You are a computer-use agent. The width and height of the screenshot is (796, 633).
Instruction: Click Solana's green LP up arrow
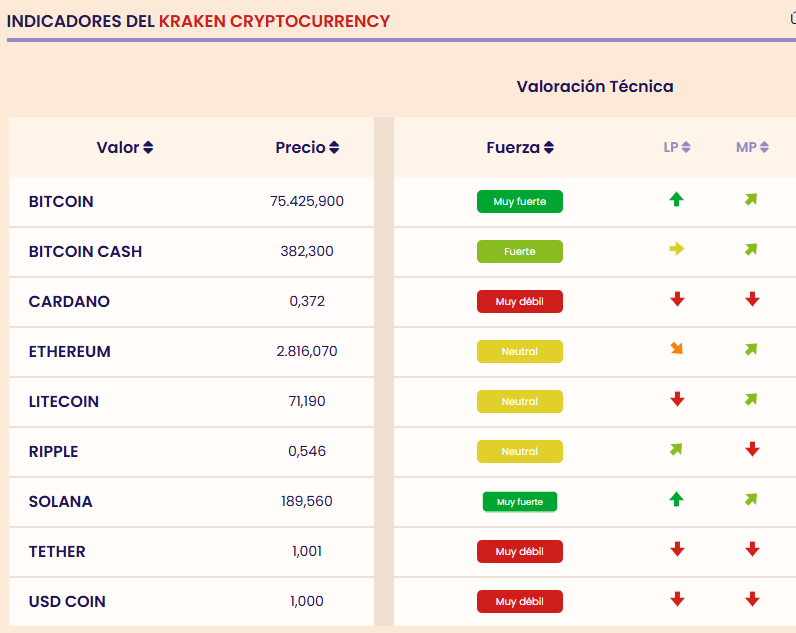pyautogui.click(x=677, y=499)
